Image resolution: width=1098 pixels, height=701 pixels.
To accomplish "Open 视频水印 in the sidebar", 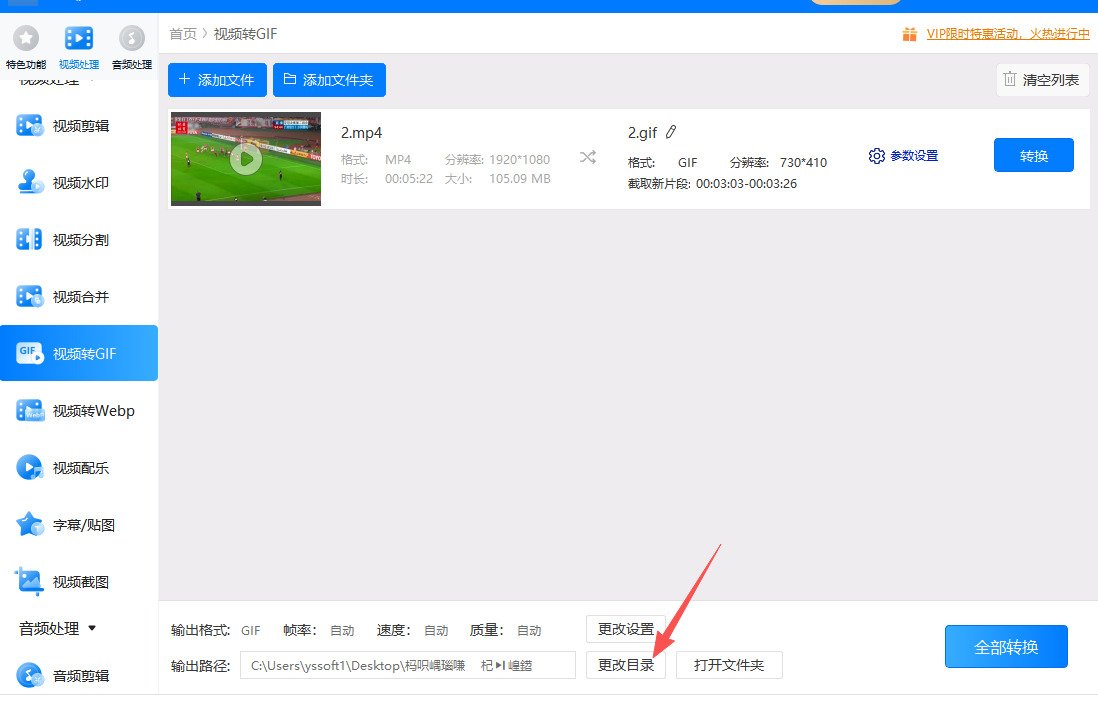I will point(79,183).
